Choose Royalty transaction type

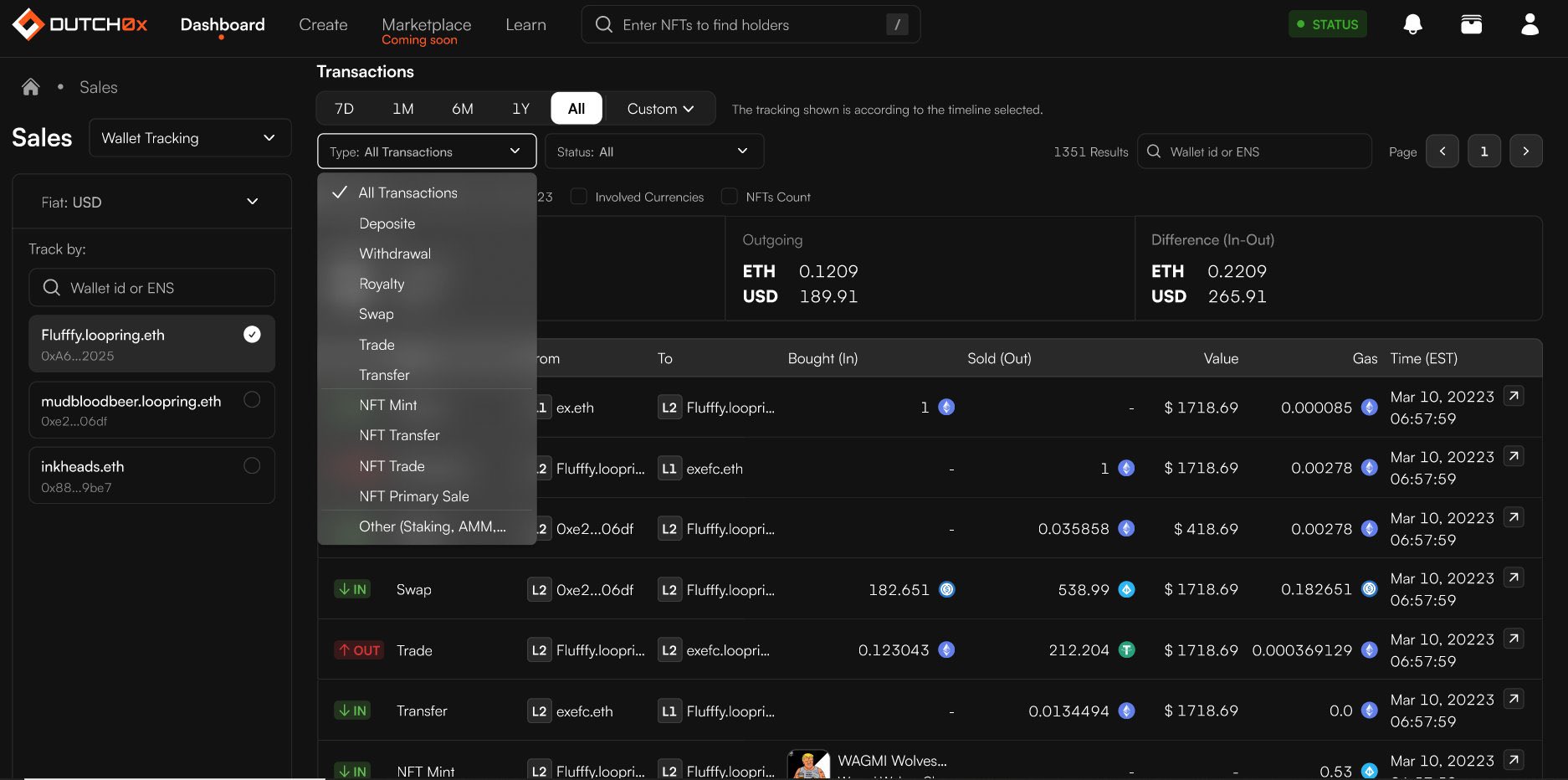[x=428, y=284]
